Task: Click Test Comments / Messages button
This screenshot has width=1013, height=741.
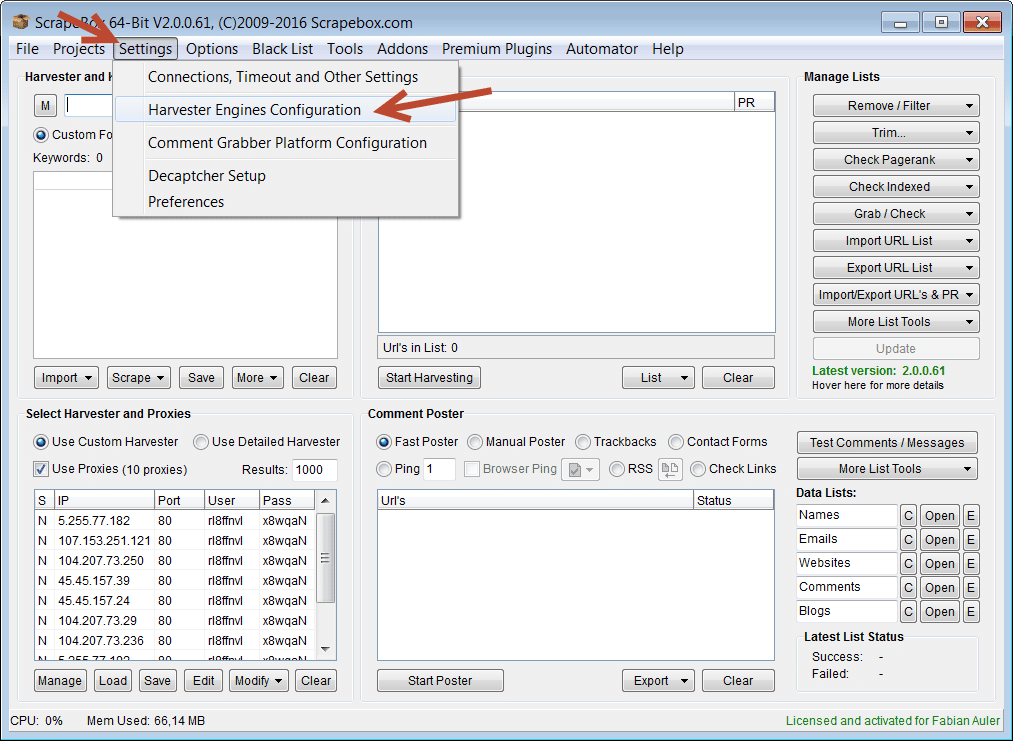Action: [887, 443]
